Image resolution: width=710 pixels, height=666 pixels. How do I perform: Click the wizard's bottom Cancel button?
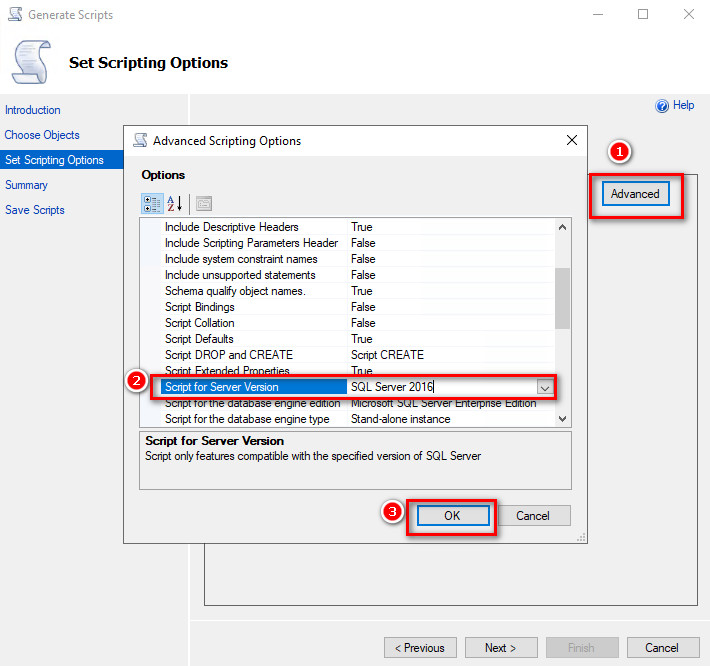[x=663, y=648]
